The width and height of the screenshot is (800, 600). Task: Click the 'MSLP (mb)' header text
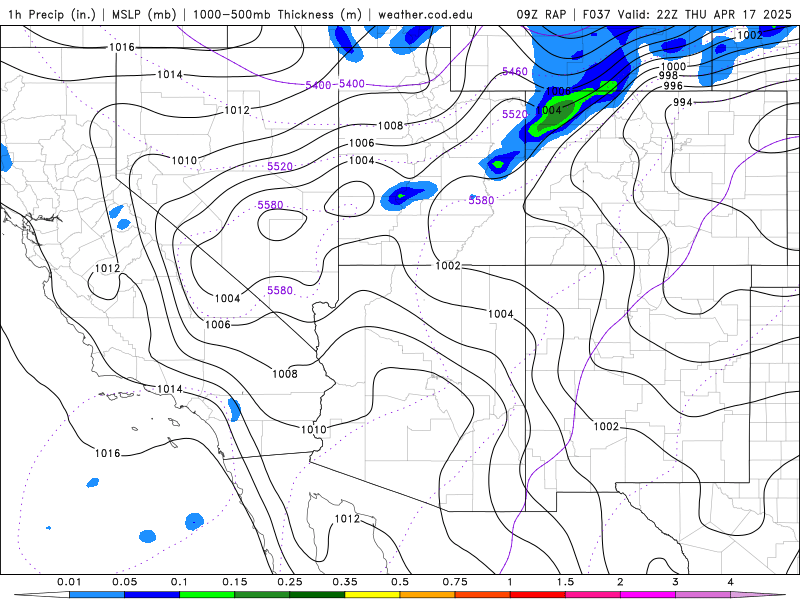tap(142, 14)
